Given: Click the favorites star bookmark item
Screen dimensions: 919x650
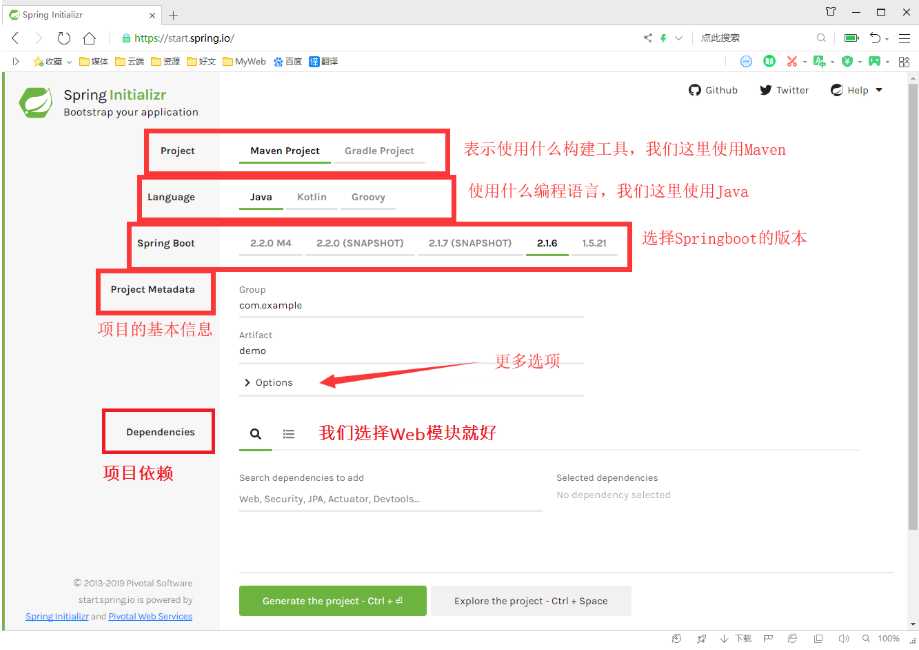Looking at the screenshot, I should [48, 61].
